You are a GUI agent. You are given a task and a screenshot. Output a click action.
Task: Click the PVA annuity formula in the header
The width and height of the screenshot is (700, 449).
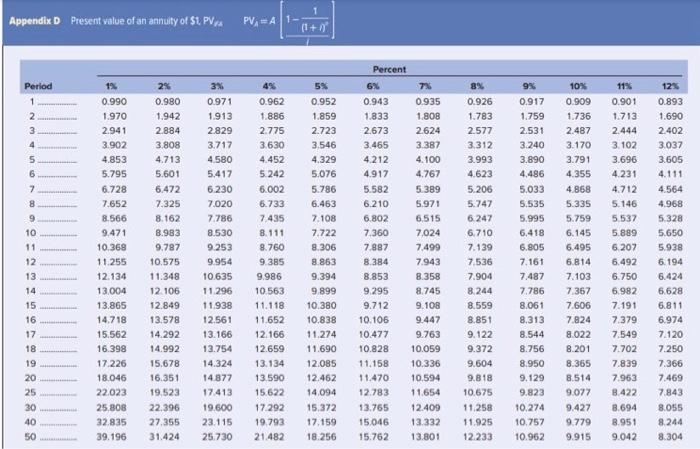(x=288, y=20)
